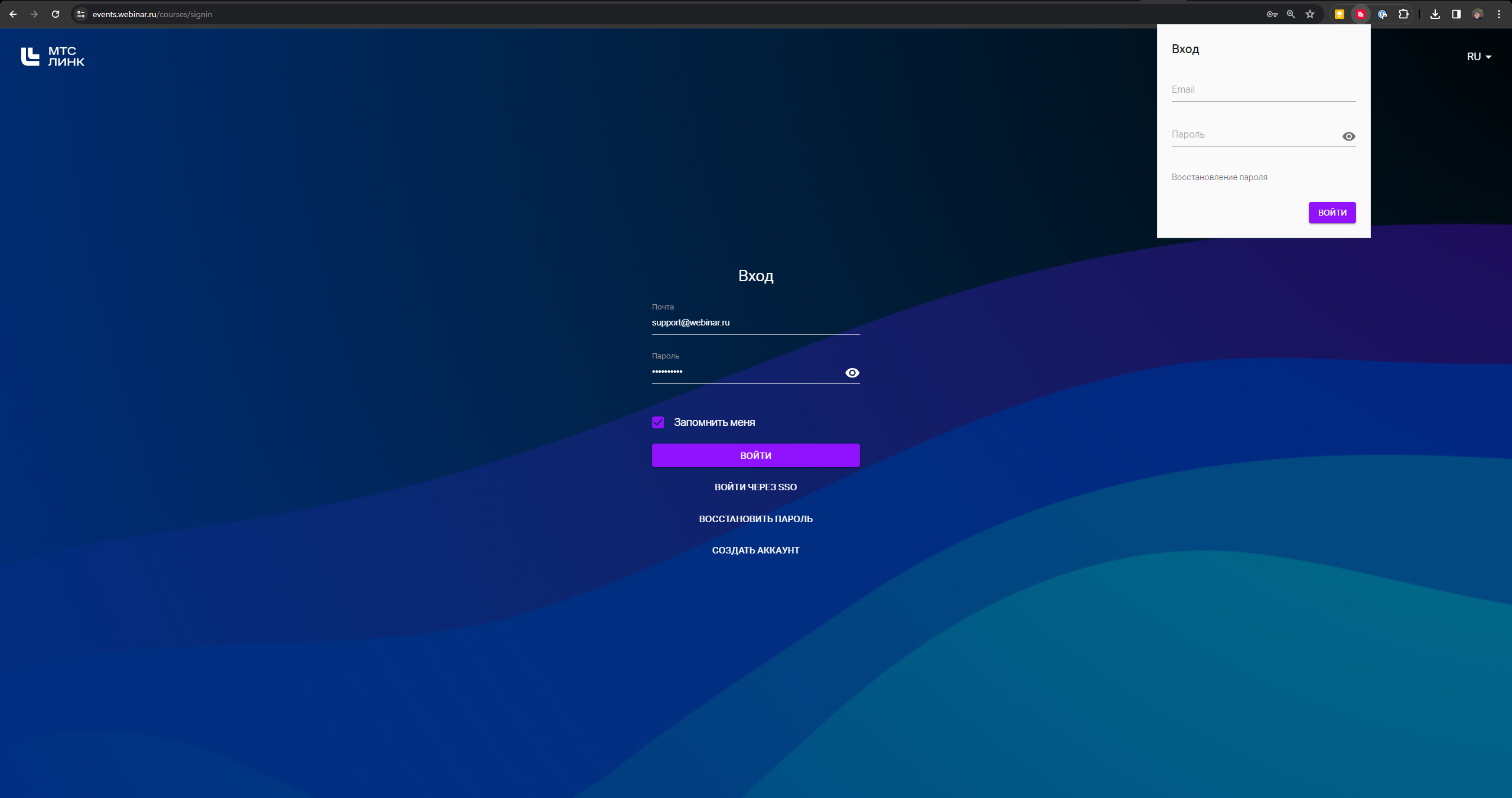Open the Chrome three-dot menu

1499,14
